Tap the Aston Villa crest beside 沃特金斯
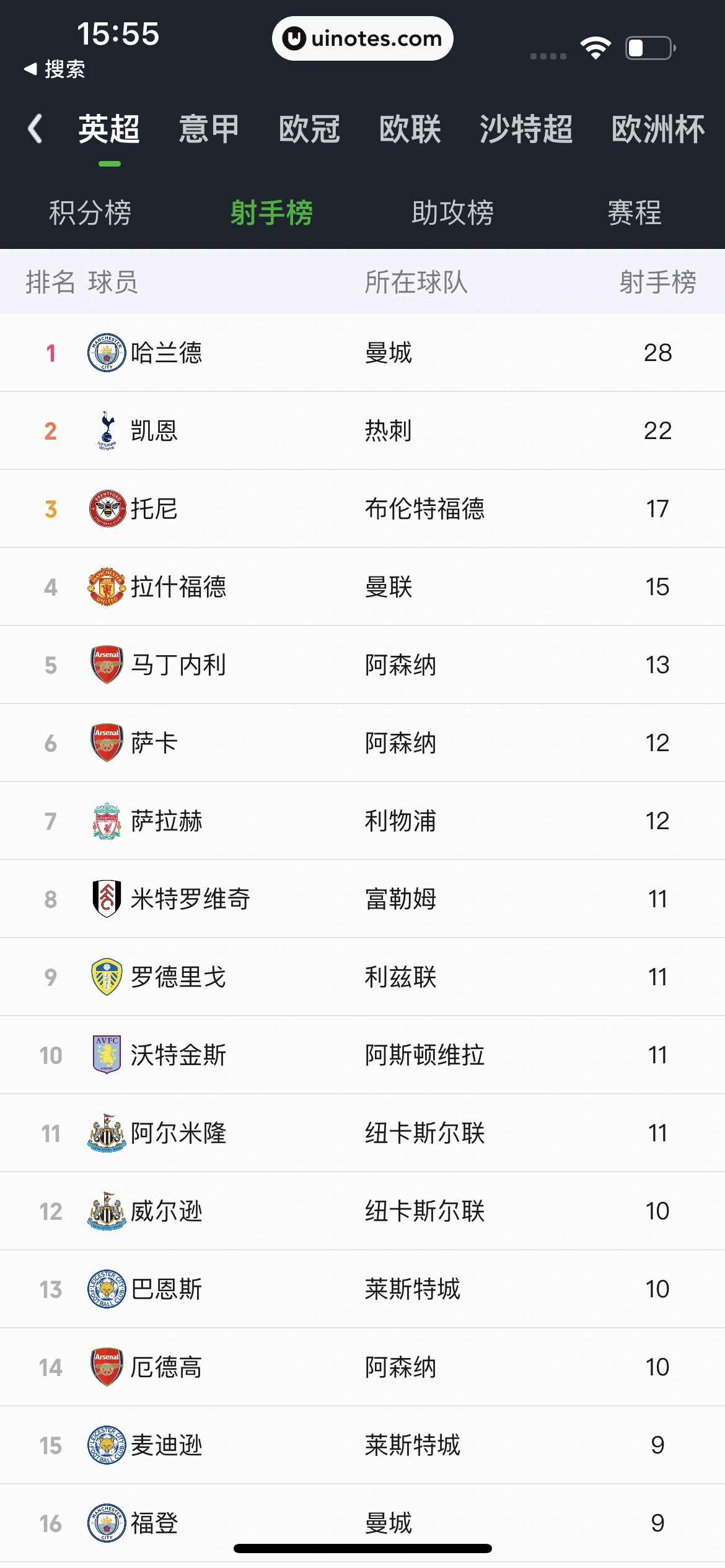The height and width of the screenshot is (1568, 725). (x=107, y=1055)
